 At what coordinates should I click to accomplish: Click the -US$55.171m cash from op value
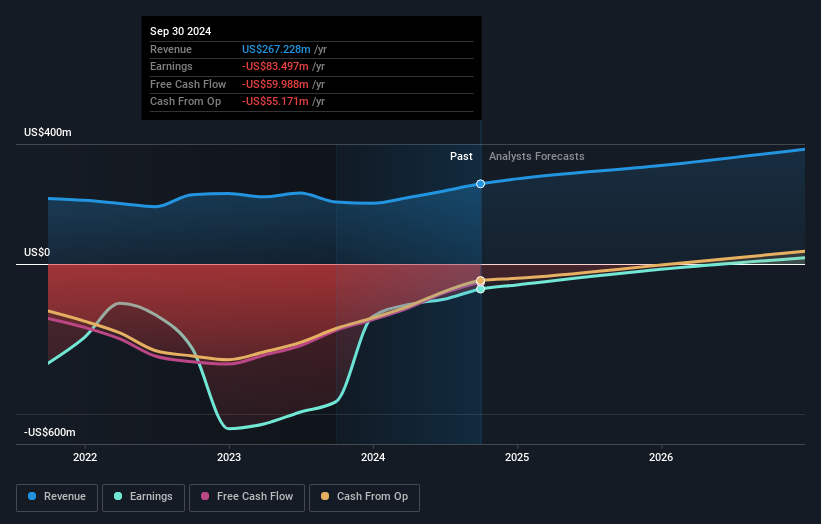pyautogui.click(x=275, y=102)
